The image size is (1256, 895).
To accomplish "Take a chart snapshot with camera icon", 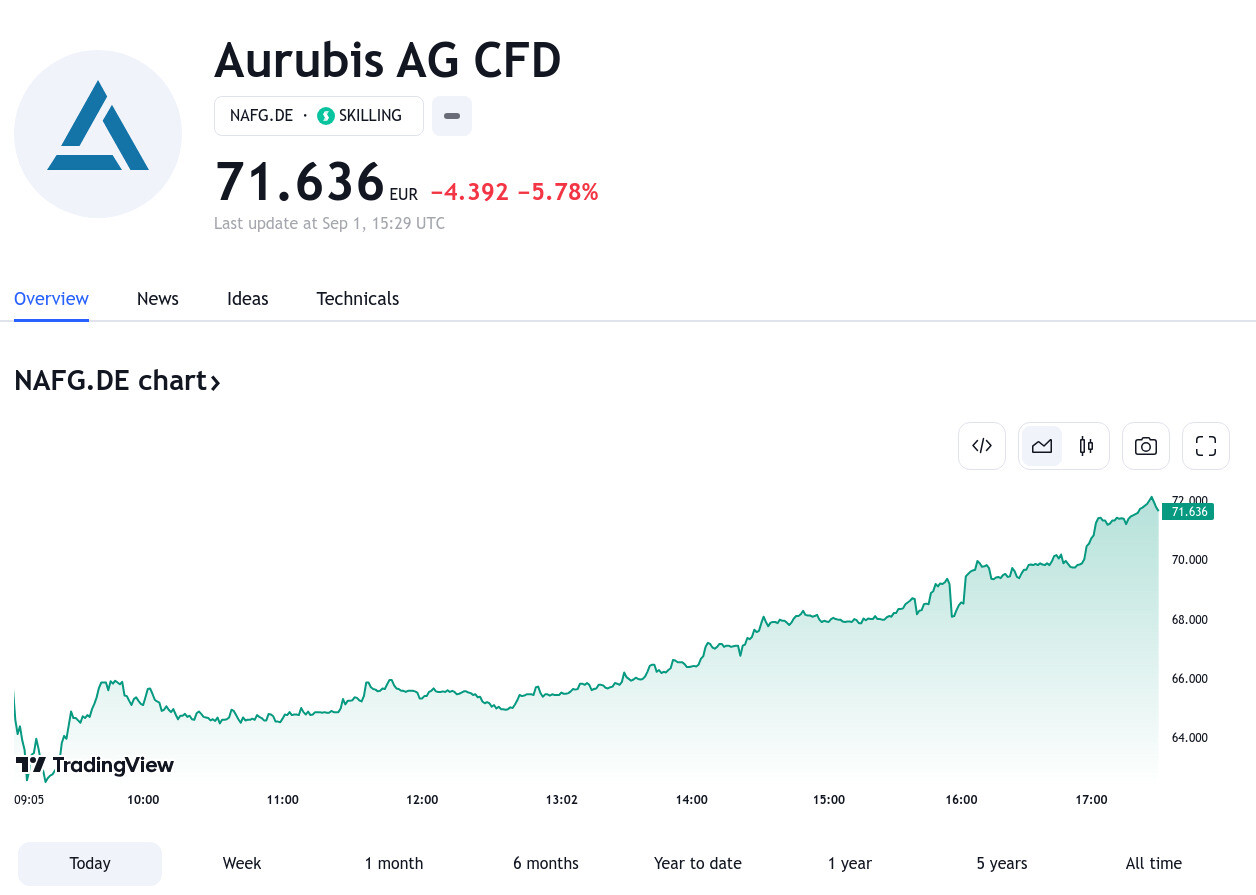I will [x=1146, y=446].
